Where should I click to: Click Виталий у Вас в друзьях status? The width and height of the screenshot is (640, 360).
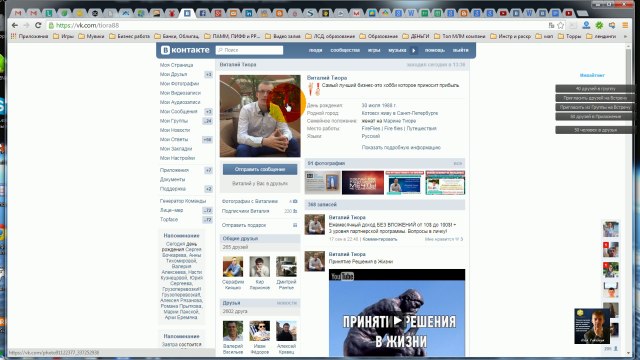click(260, 184)
